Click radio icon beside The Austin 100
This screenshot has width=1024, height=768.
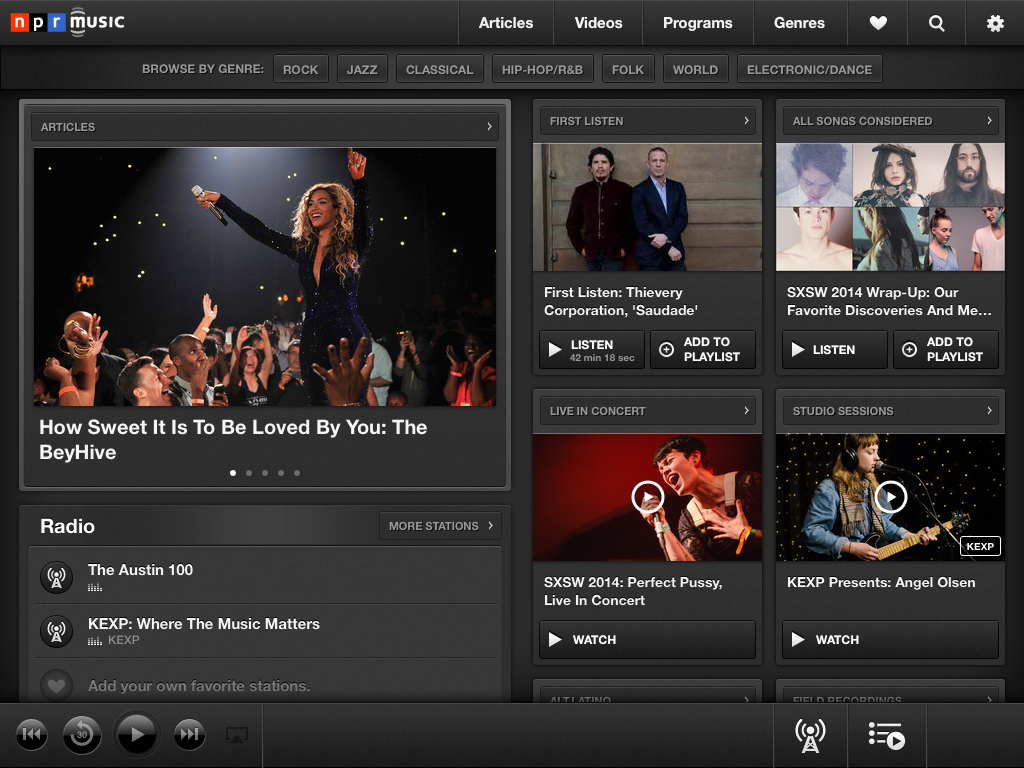56,577
